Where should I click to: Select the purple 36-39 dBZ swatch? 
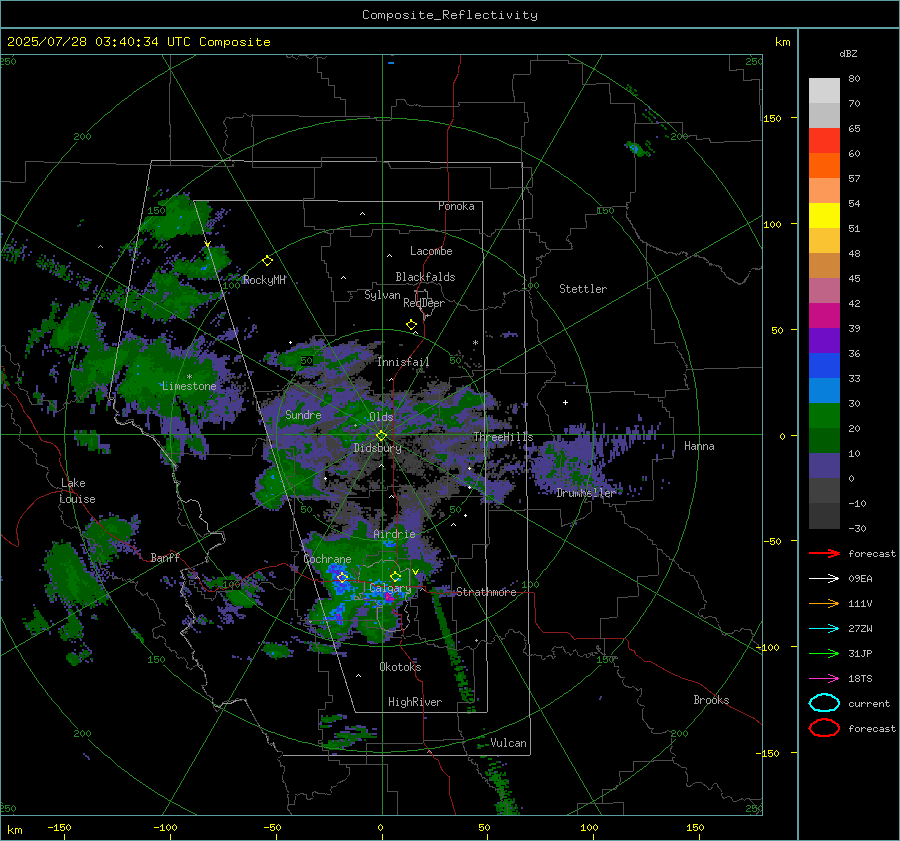pyautogui.click(x=824, y=341)
